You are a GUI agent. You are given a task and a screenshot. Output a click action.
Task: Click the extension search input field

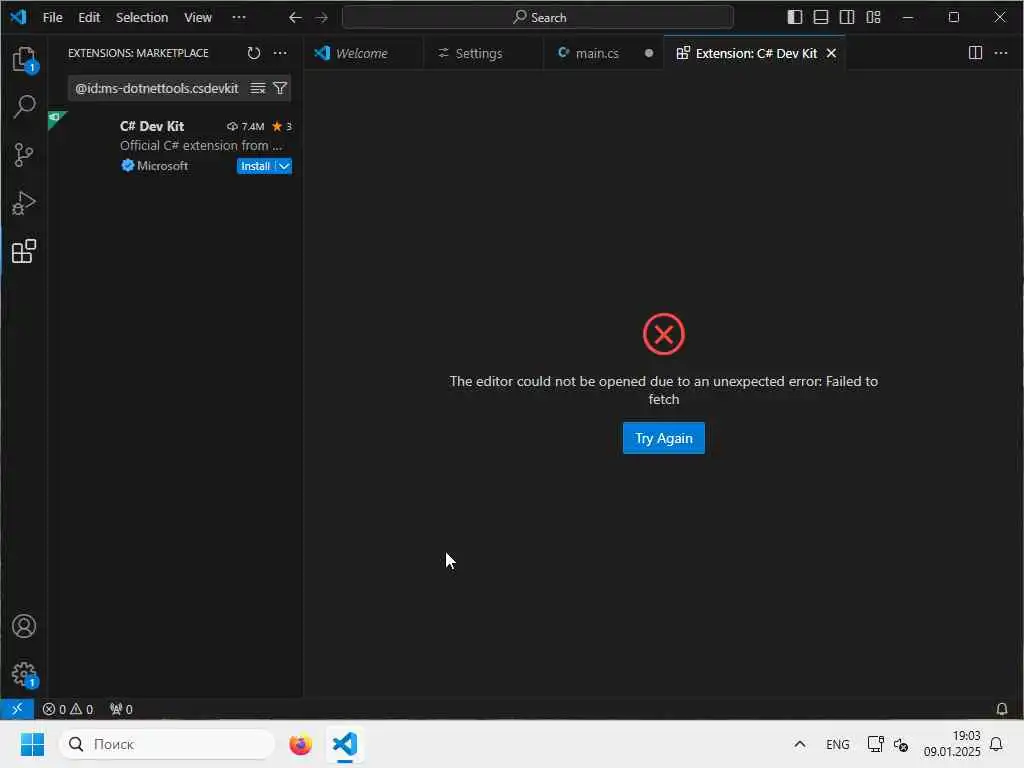tap(157, 88)
